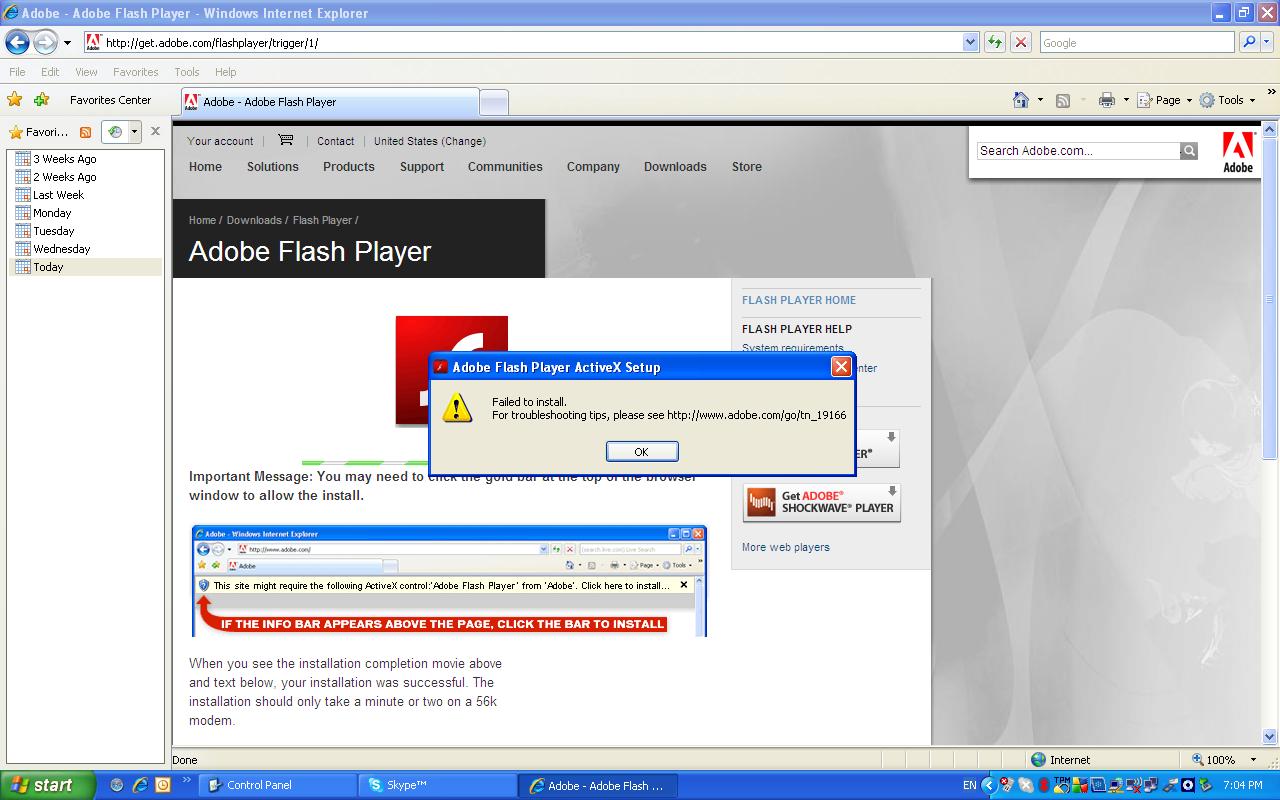The image size is (1280, 800).
Task: Click the History clock icon in Favorites pane
Action: (x=115, y=132)
